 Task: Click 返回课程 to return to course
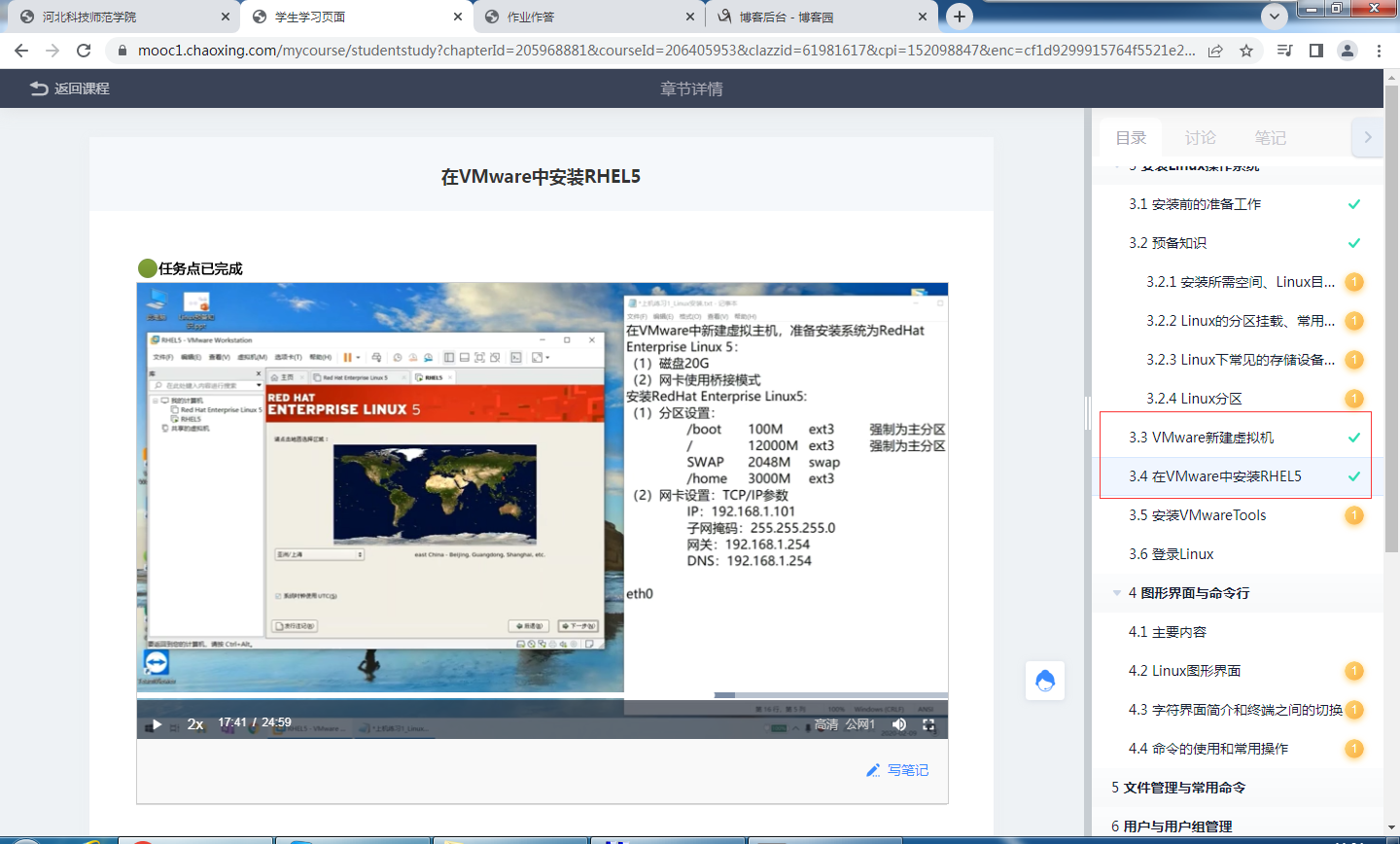pyautogui.click(x=82, y=88)
